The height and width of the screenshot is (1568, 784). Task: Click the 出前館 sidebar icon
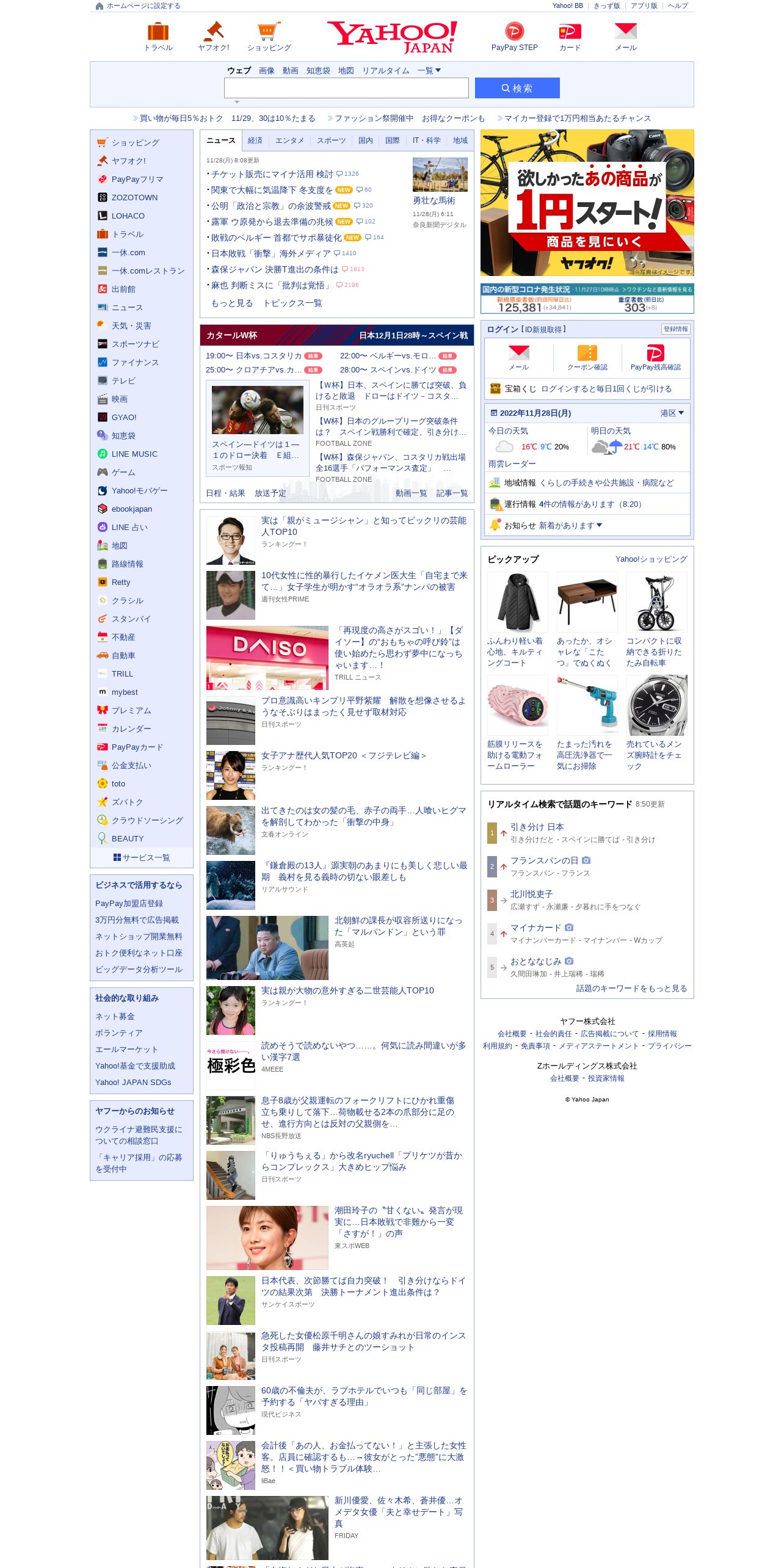pos(103,289)
